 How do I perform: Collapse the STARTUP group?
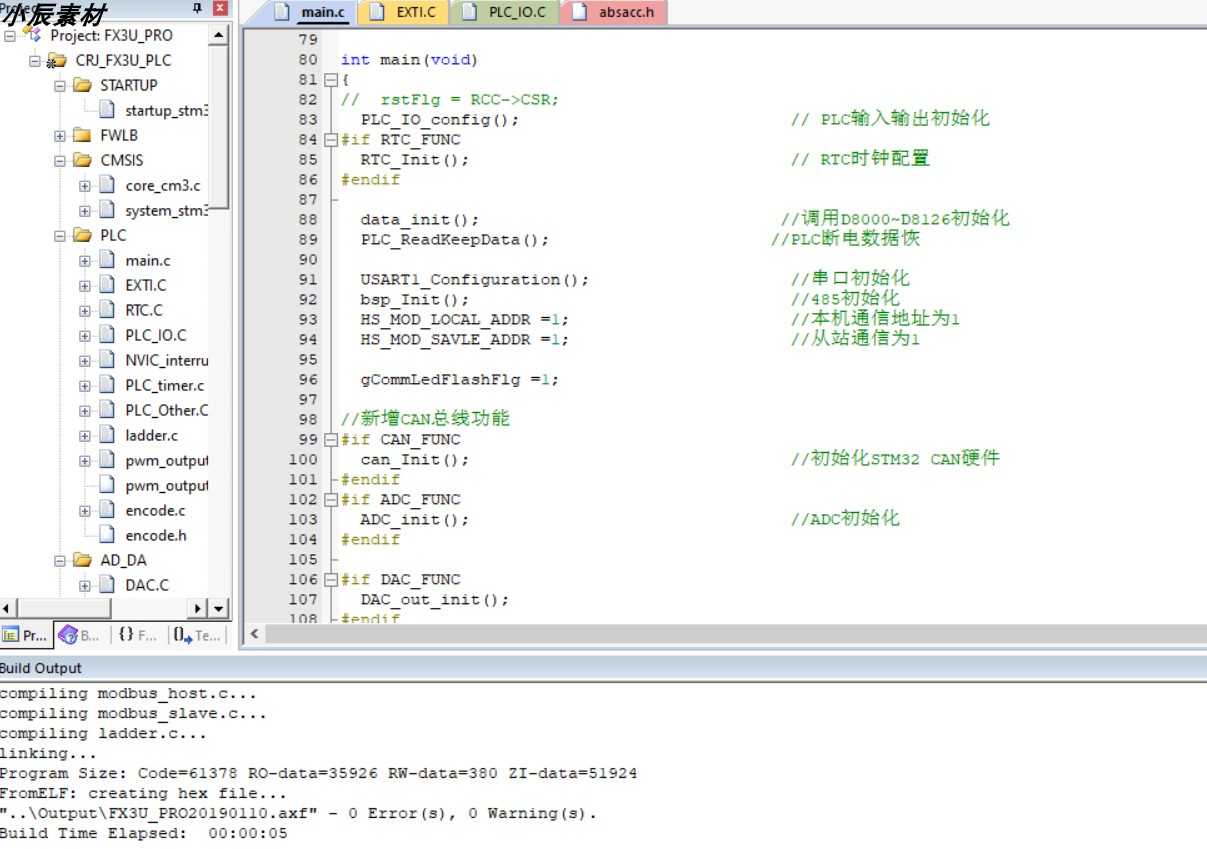point(60,85)
